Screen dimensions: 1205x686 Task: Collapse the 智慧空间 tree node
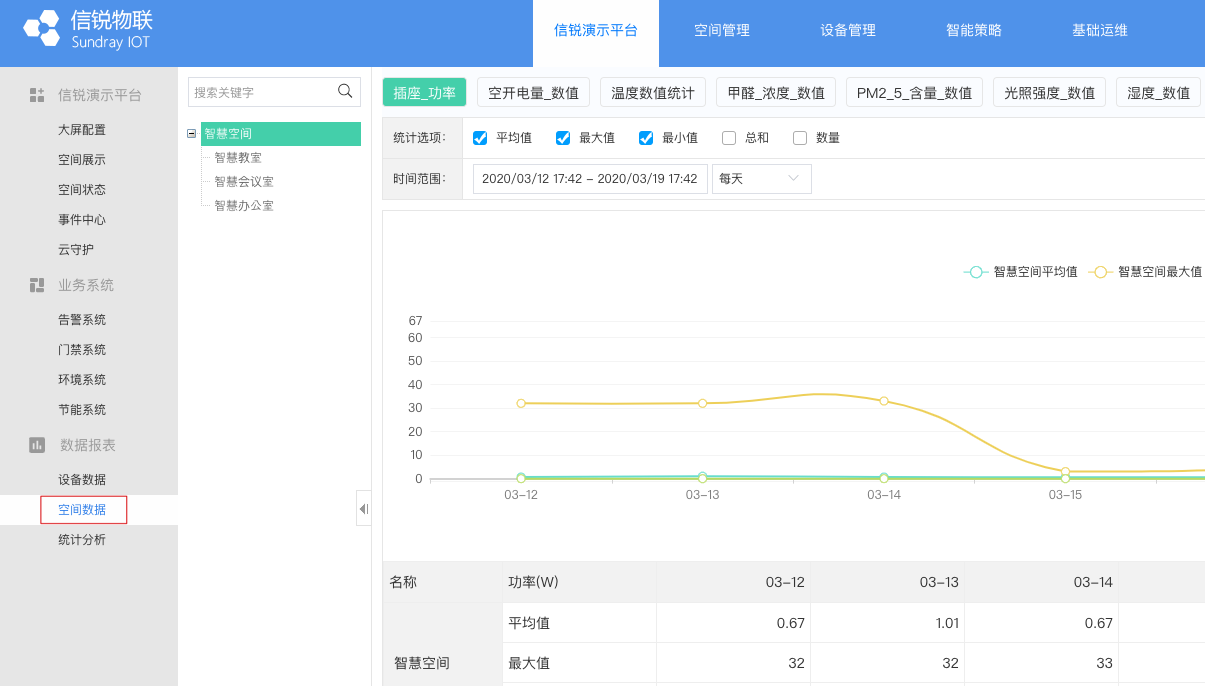[192, 134]
